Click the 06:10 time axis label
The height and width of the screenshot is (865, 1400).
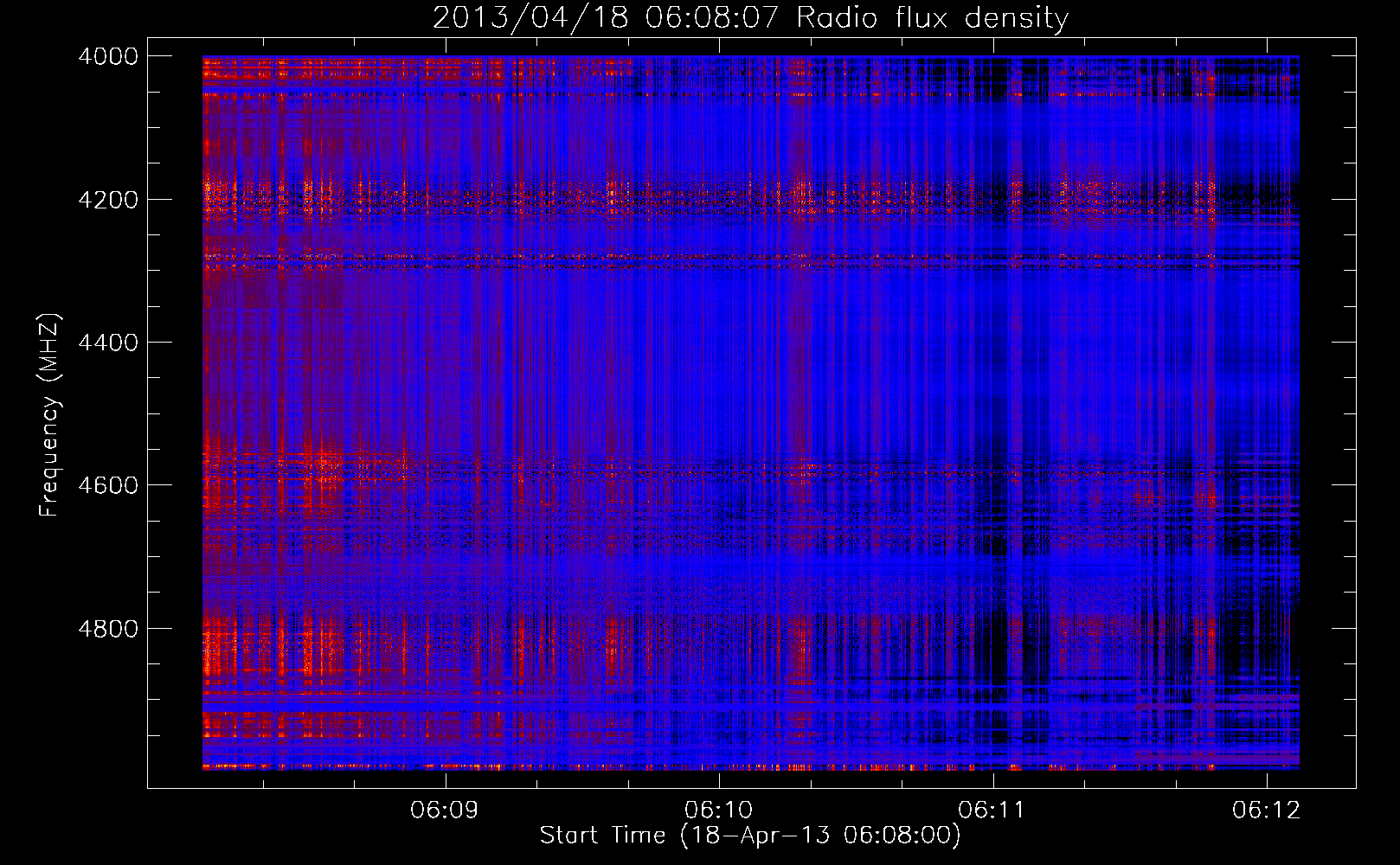pos(718,811)
